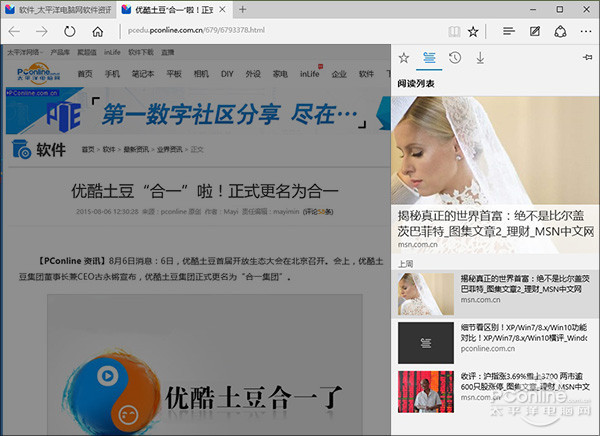
Task: Open the More actions ellipsis menu
Action: point(586,31)
